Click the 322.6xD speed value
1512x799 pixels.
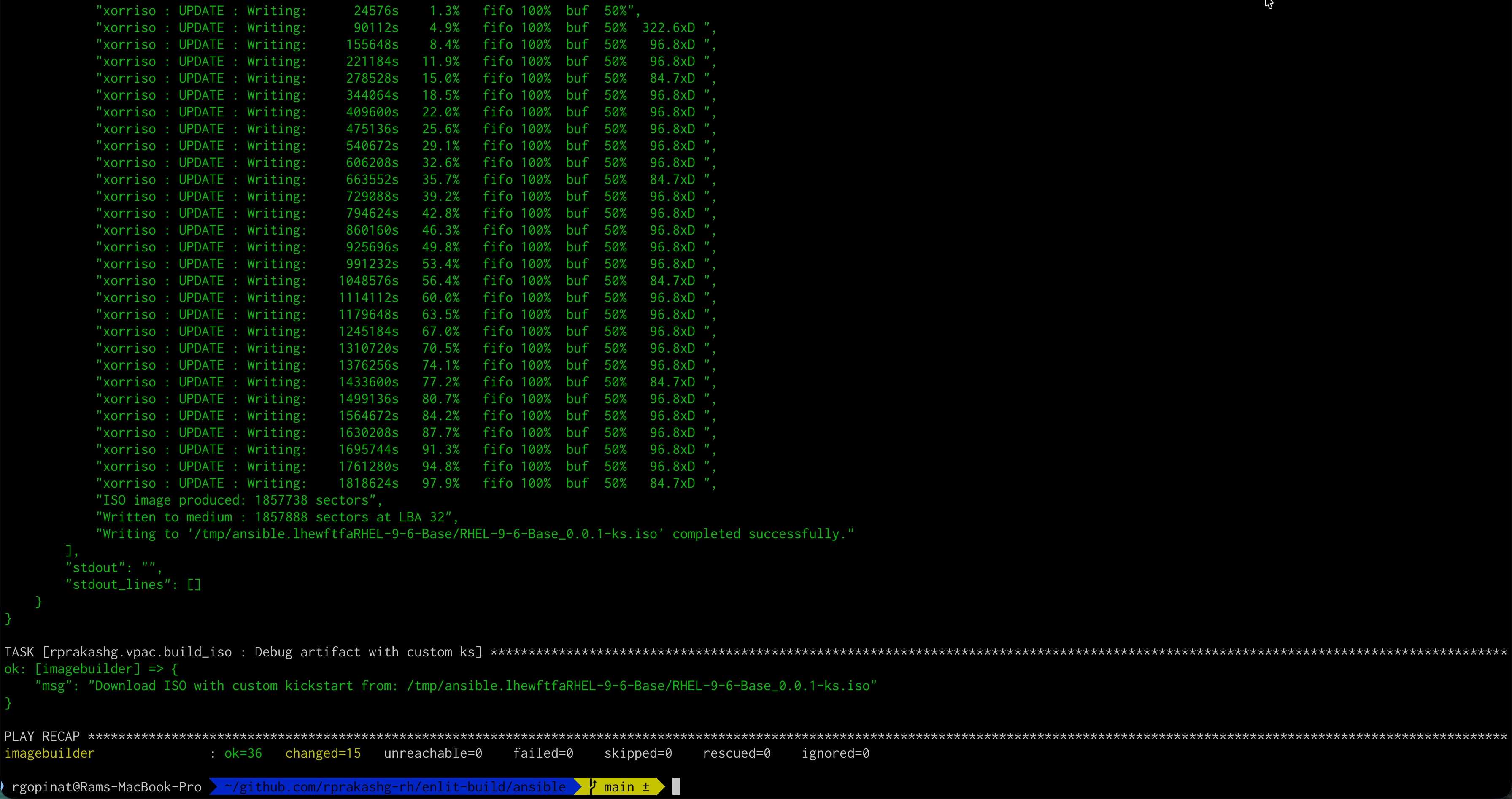pos(668,27)
